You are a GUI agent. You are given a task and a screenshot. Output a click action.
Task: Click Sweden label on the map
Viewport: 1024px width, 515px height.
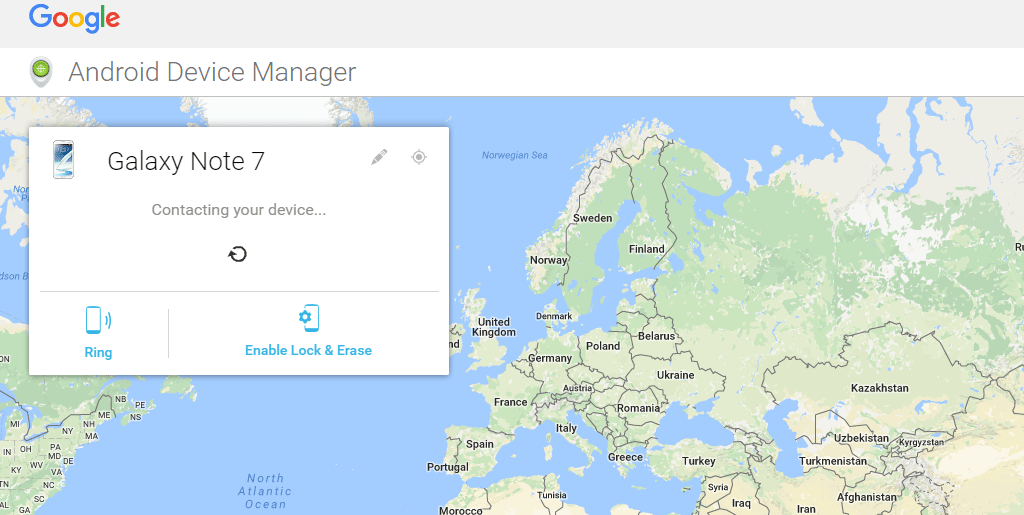[x=593, y=218]
